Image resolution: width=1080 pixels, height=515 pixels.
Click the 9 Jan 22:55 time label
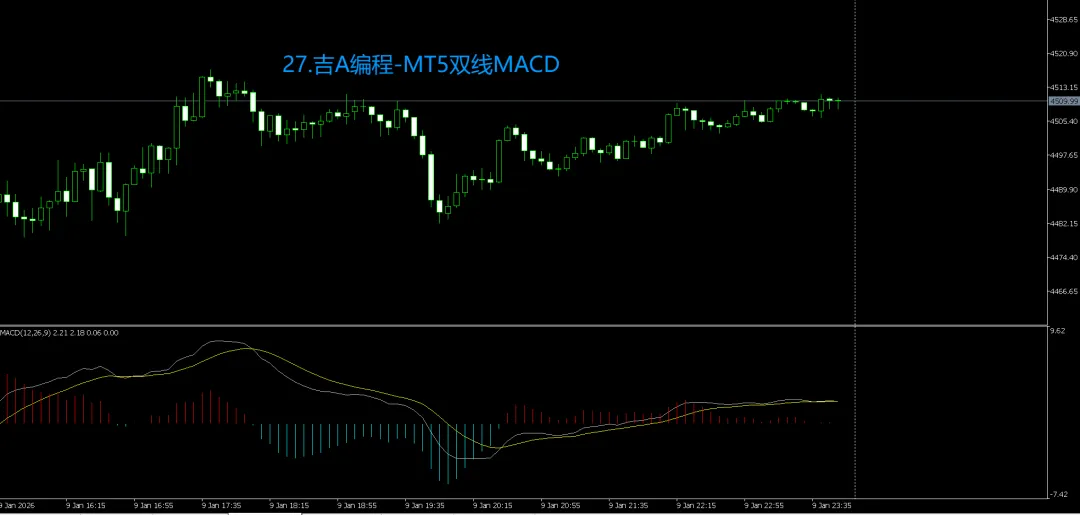pyautogui.click(x=765, y=505)
